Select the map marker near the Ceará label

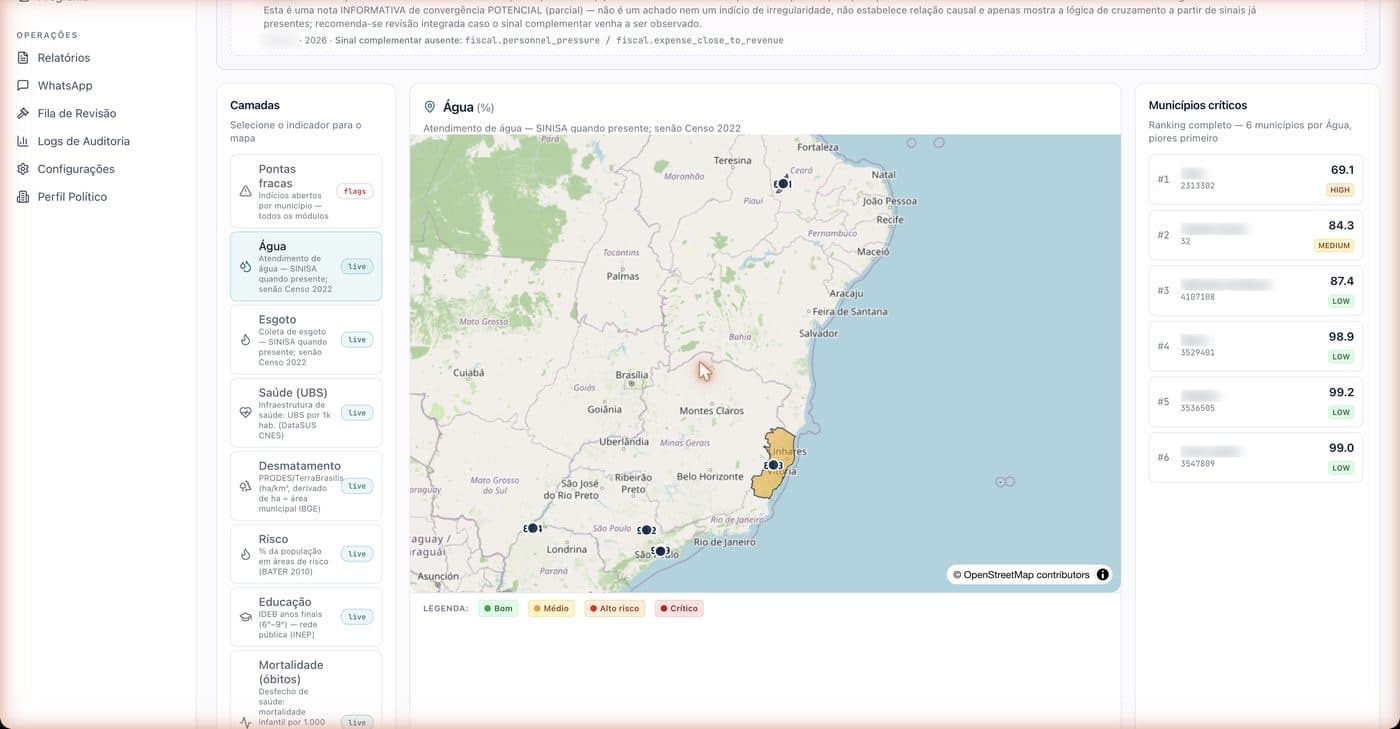coord(783,184)
